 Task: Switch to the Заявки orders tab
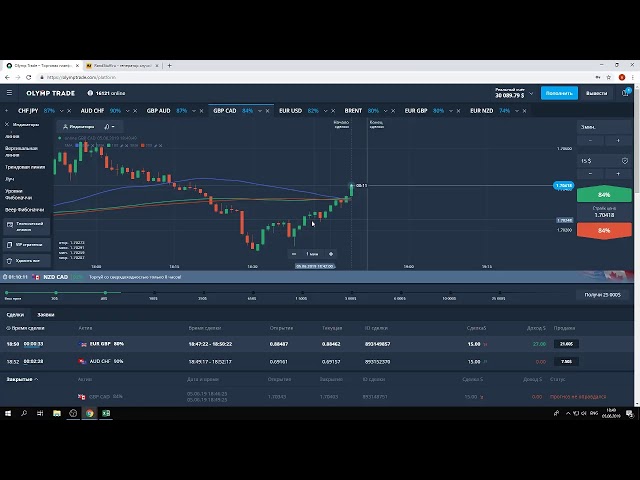click(46, 315)
